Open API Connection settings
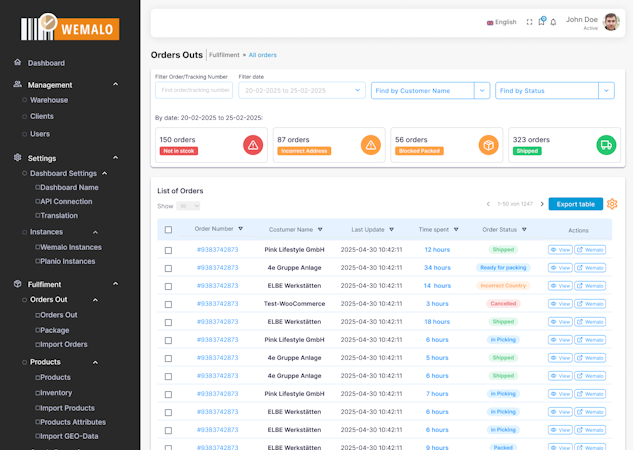Image resolution: width=633 pixels, height=450 pixels. tap(66, 201)
